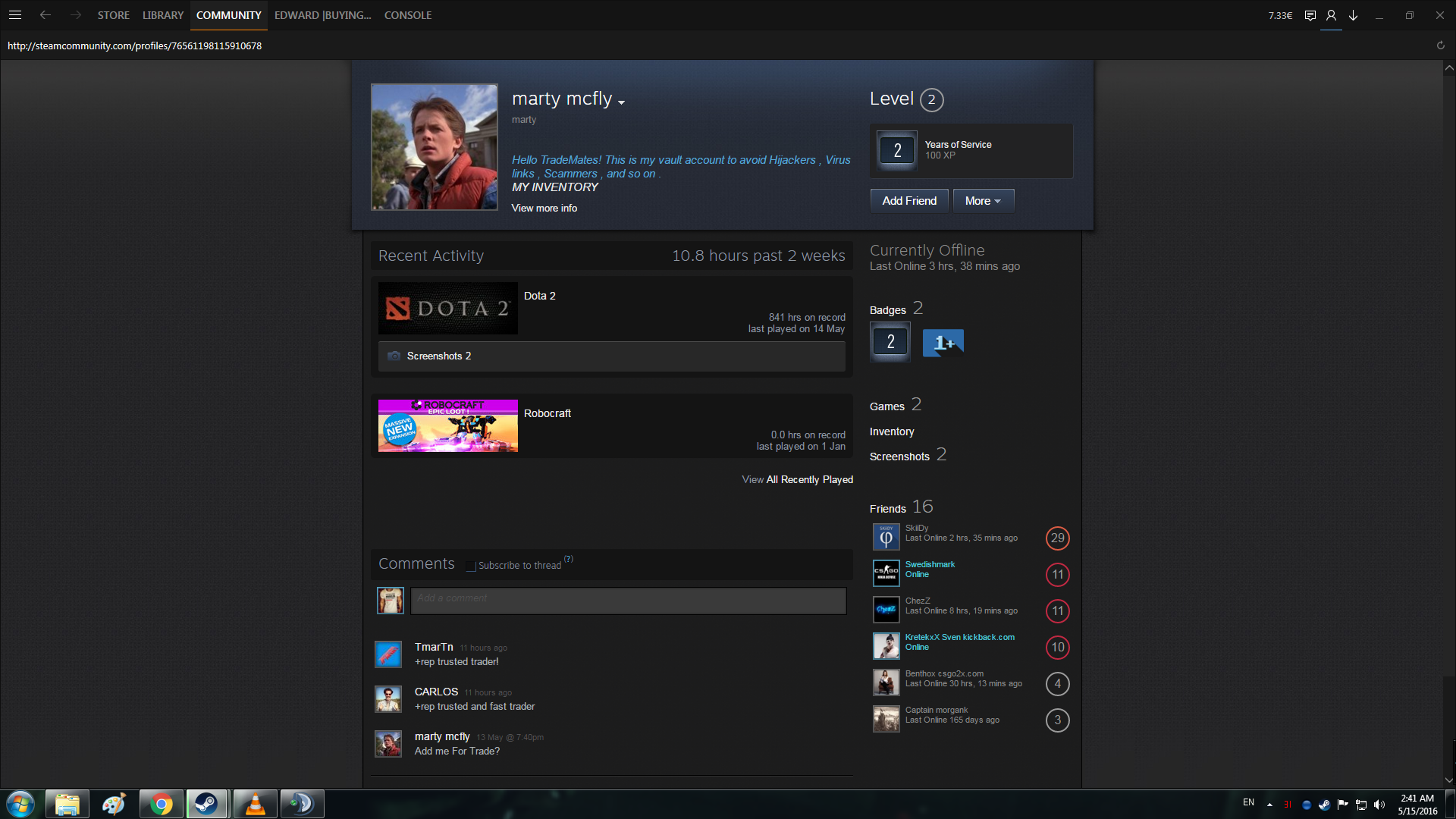This screenshot has width=1456, height=819.
Task: Switch to the LIBRARY tab
Action: click(x=162, y=15)
